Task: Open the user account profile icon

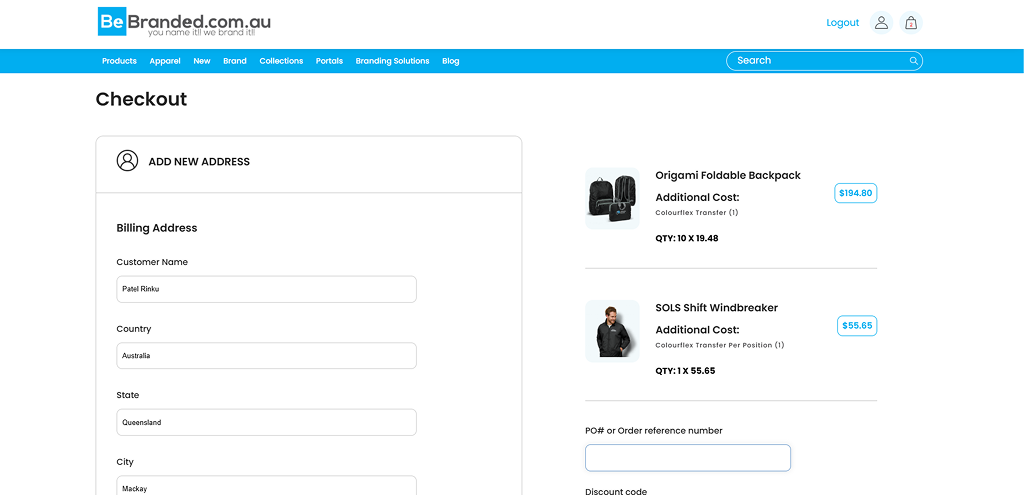Action: (881, 23)
